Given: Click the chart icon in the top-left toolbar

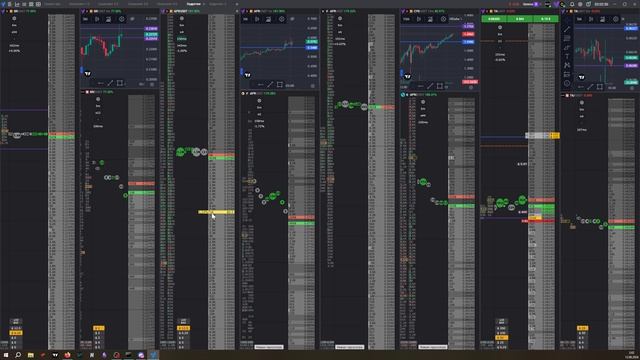Looking at the screenshot, I should tap(17, 4).
